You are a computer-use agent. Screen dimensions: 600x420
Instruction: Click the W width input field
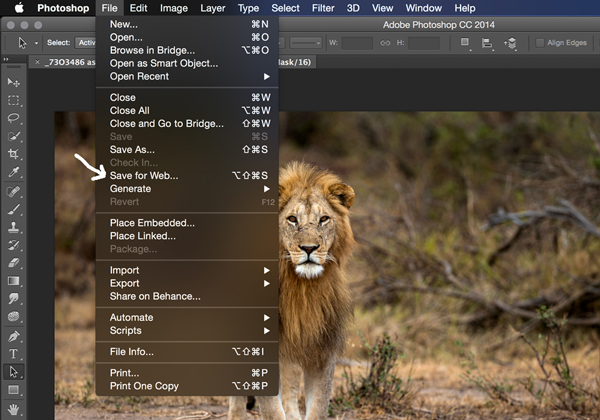(358, 43)
